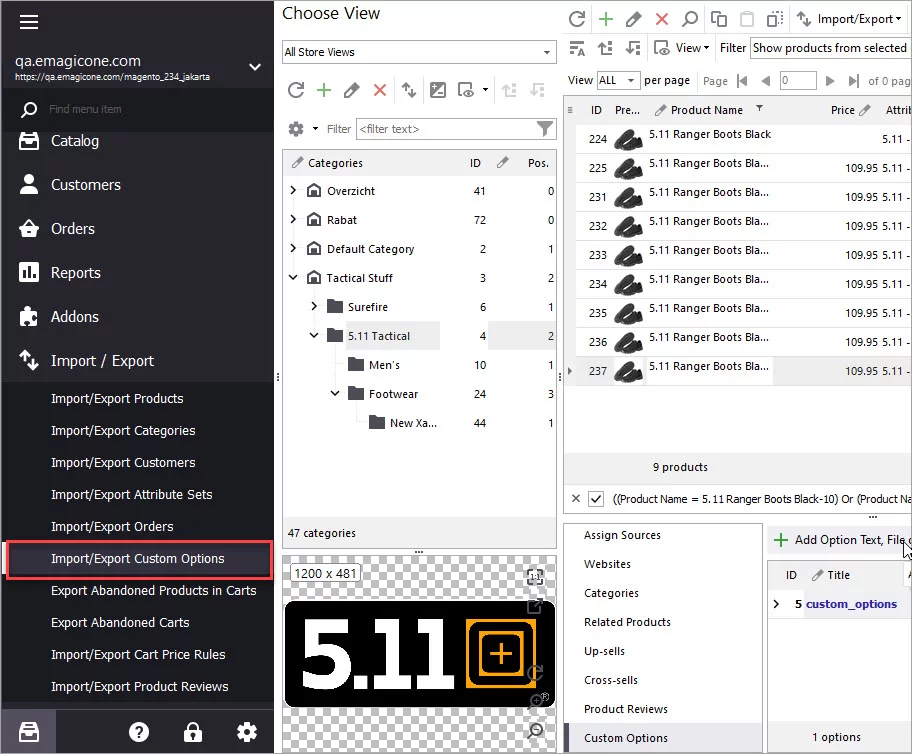Open the Catalog section
Image resolution: width=912 pixels, height=754 pixels.
tap(74, 141)
